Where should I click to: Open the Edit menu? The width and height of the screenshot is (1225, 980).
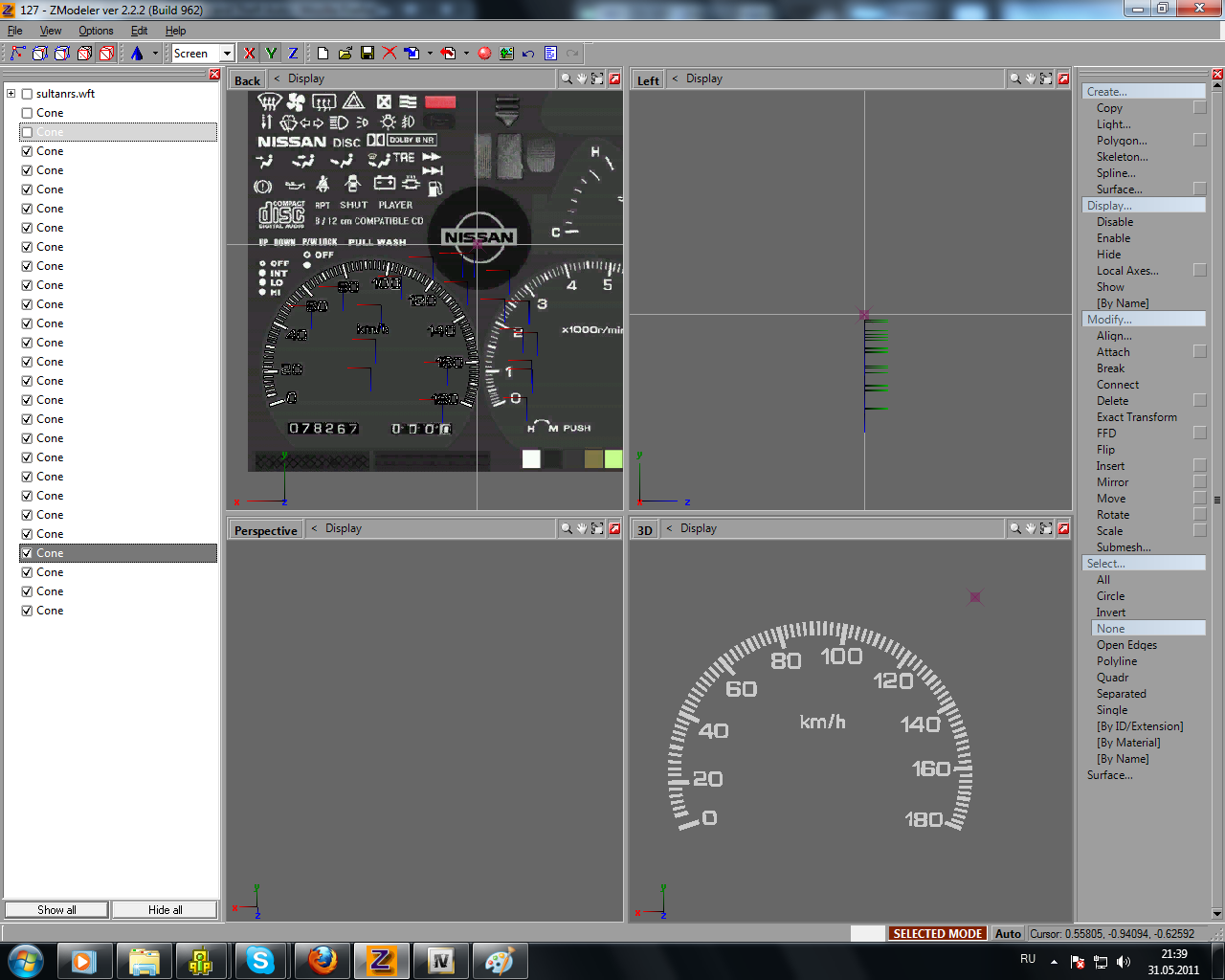(x=140, y=31)
